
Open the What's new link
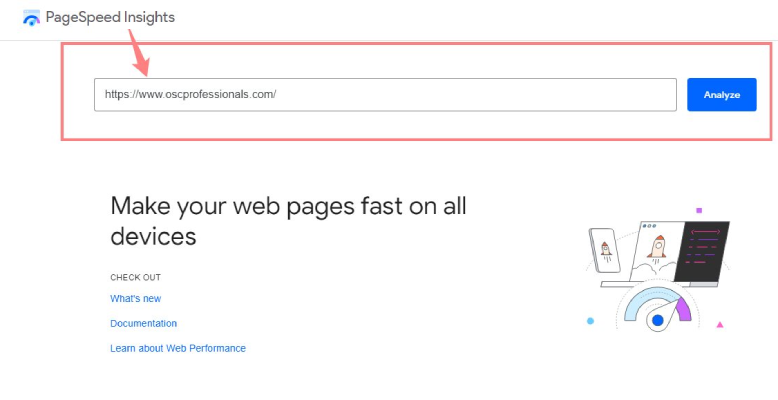[135, 298]
